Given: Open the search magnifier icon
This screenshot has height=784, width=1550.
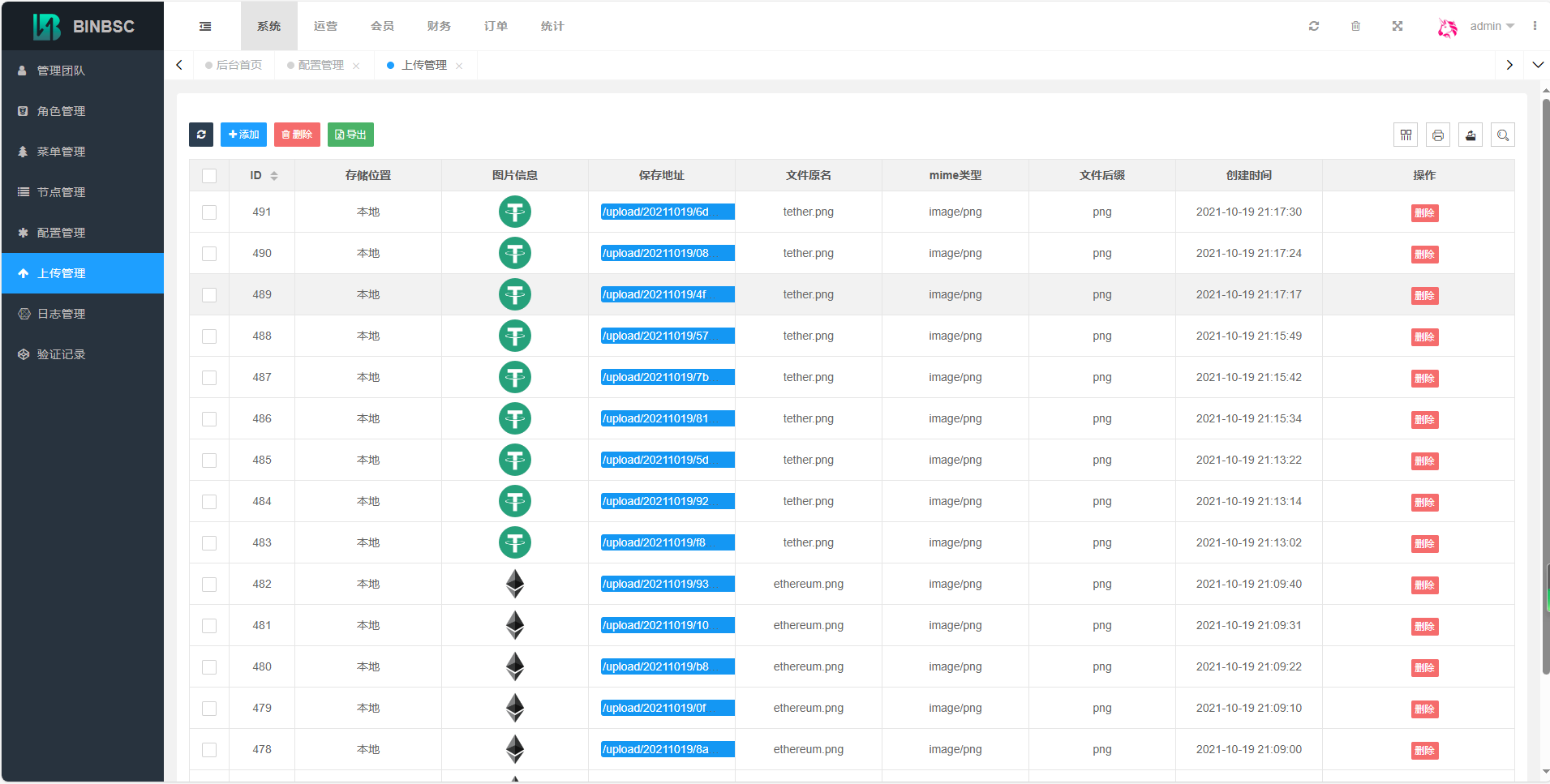Looking at the screenshot, I should tap(1502, 135).
